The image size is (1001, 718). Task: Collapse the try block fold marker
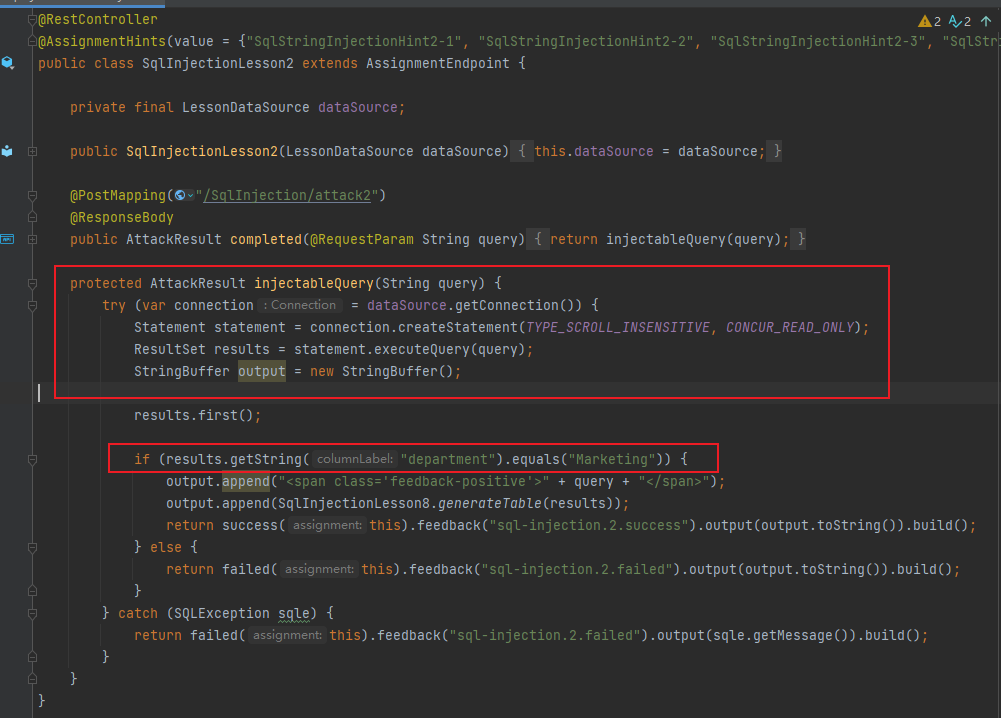[33, 305]
